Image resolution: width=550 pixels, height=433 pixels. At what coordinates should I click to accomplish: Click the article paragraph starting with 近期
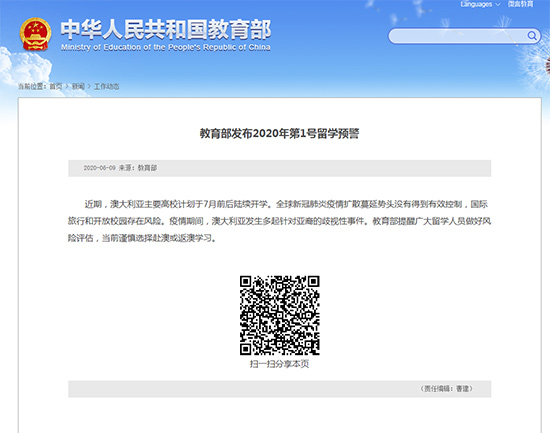(x=280, y=221)
